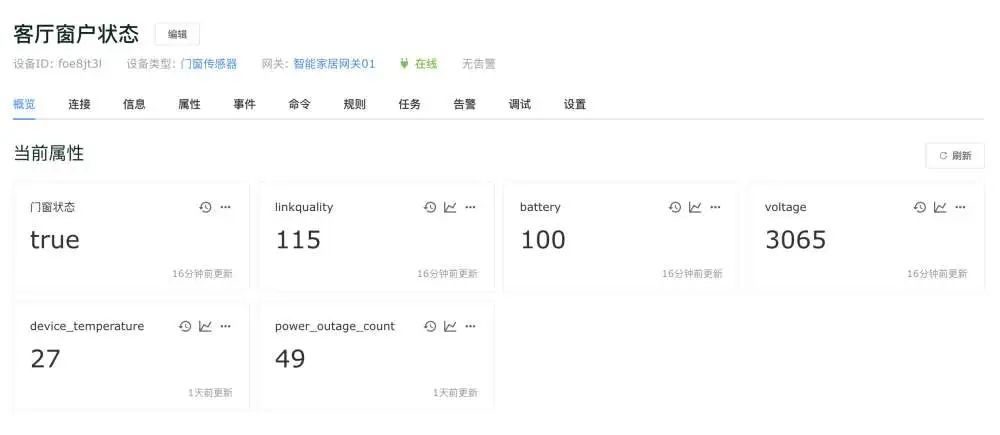
Task: Show linkquality trend chart
Action: [450, 207]
